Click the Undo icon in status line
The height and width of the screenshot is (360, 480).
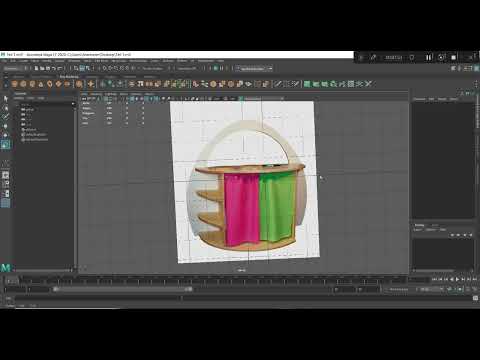[54, 68]
